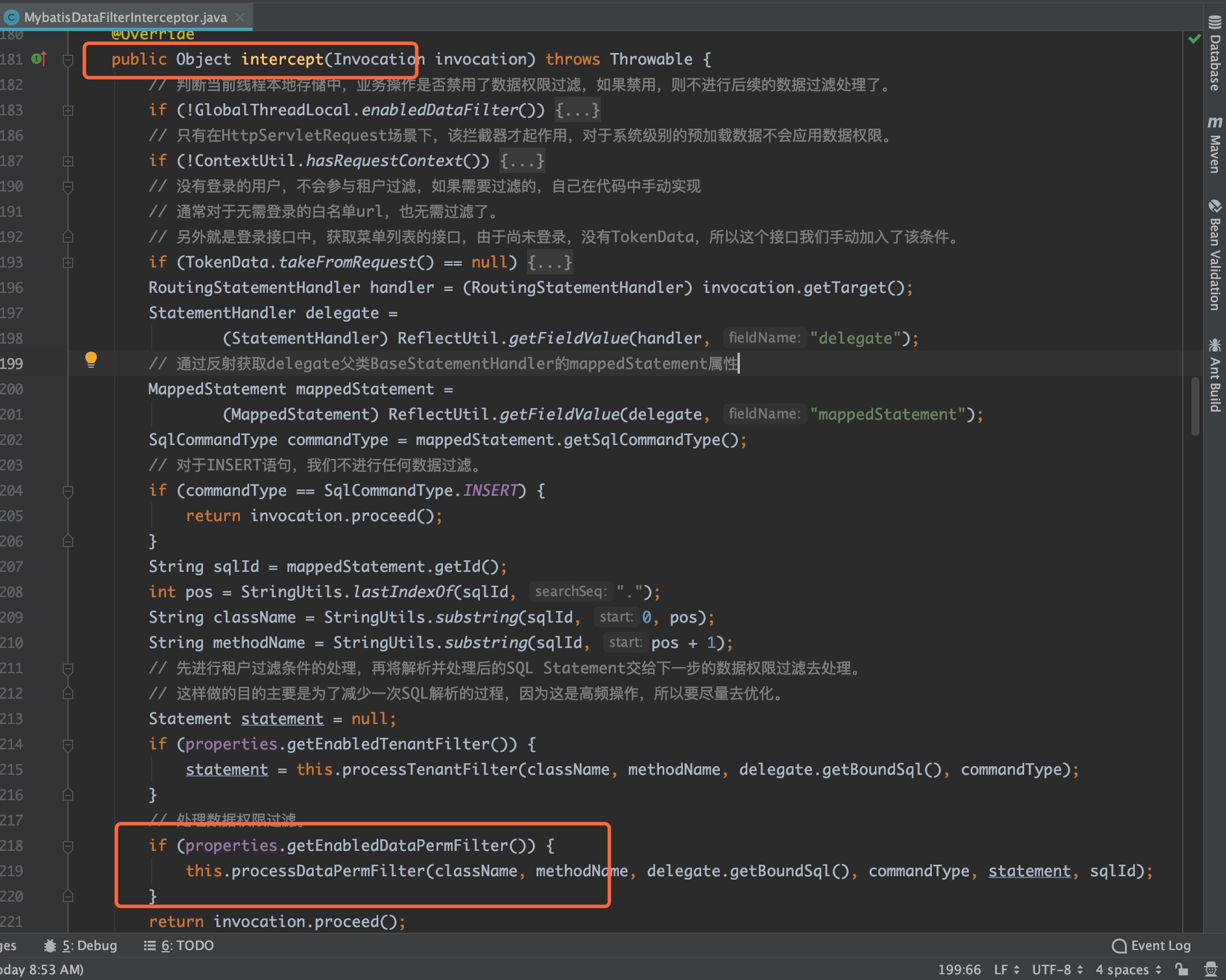
Task: Open the Database tool window
Action: point(1214,52)
